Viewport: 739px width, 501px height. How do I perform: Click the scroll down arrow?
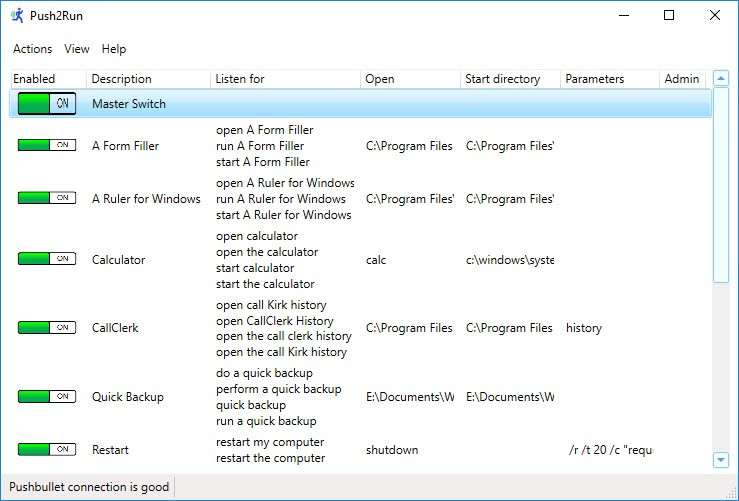pyautogui.click(x=721, y=460)
